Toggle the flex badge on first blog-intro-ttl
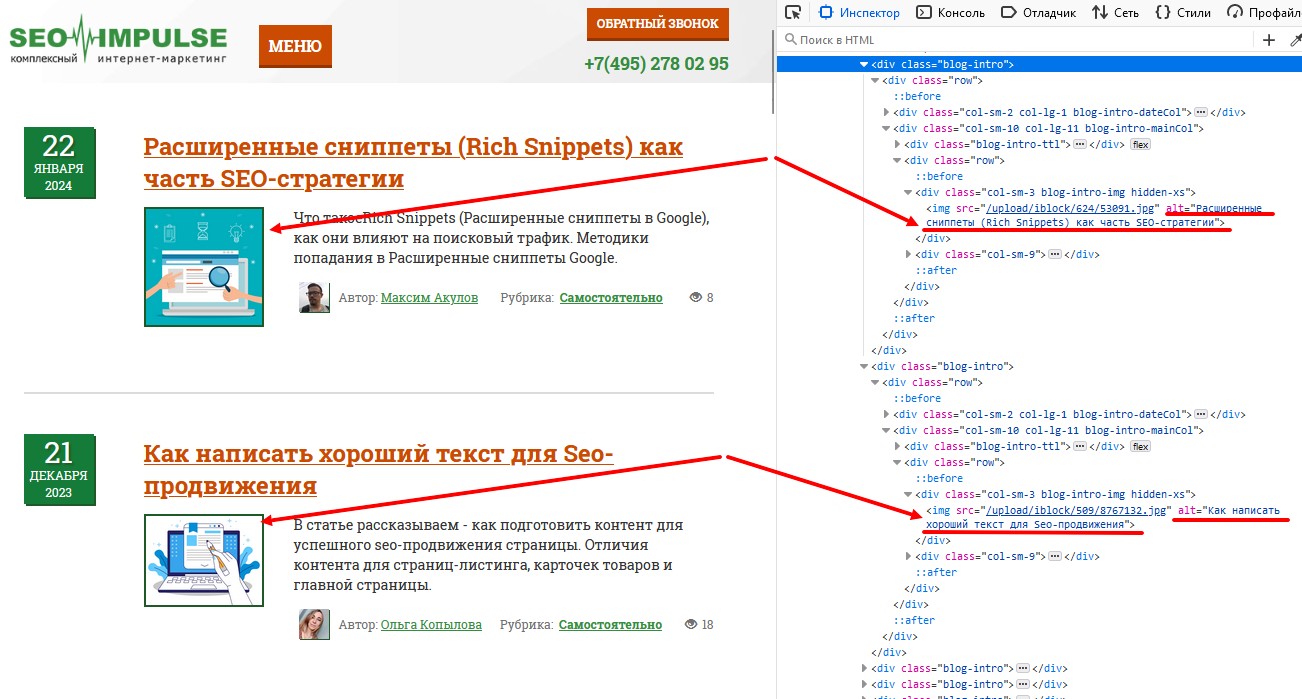Screen dimensions: 1302x699 click(x=1139, y=145)
